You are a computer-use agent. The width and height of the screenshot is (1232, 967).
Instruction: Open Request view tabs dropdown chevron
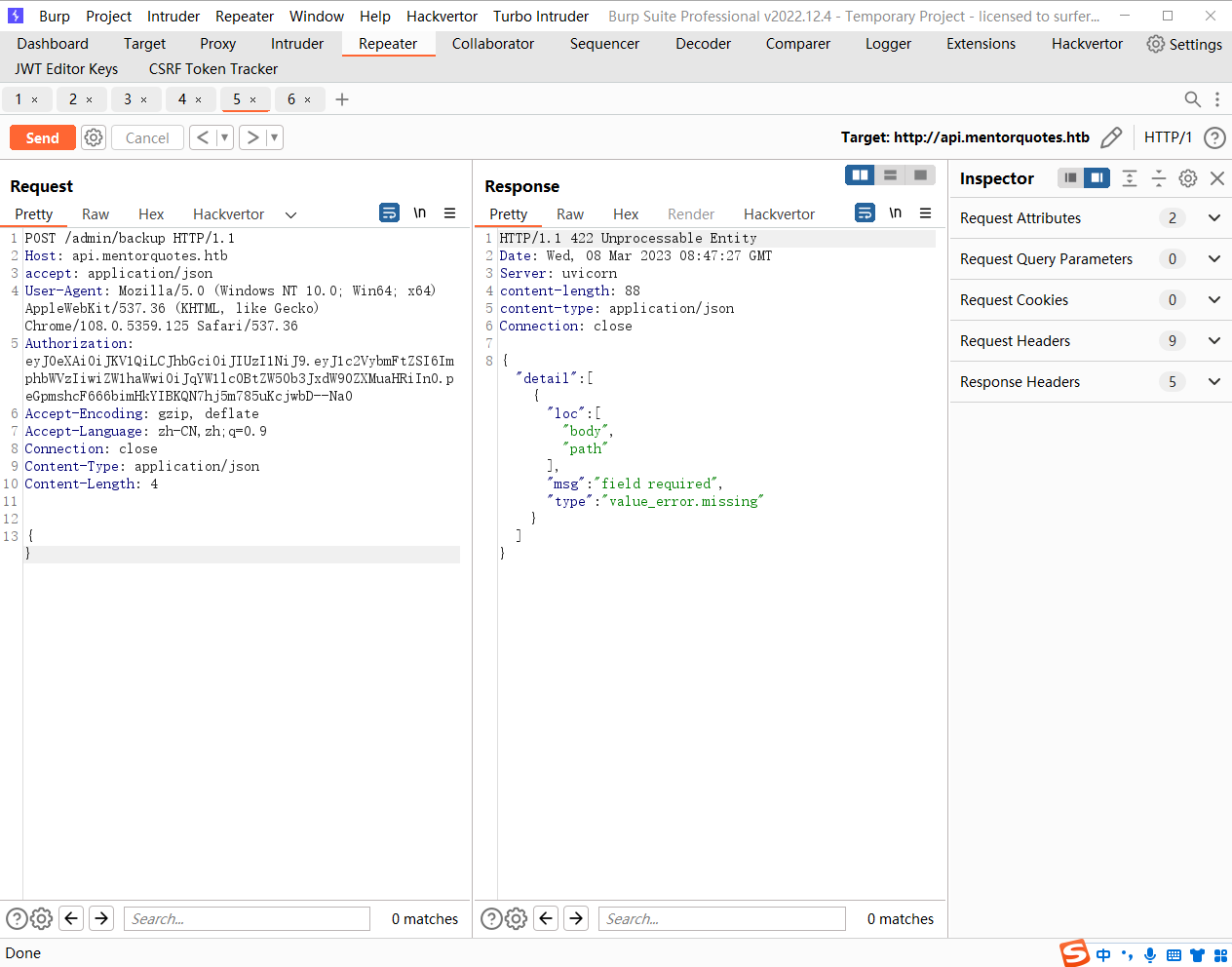[290, 214]
